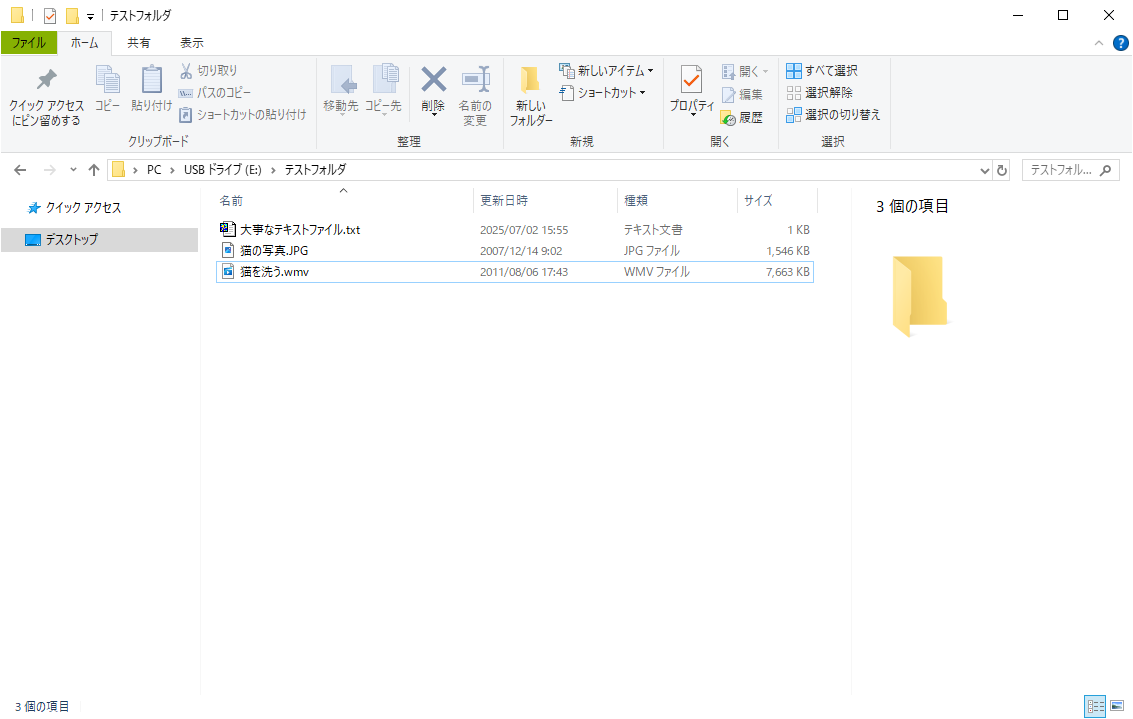The width and height of the screenshot is (1133, 719).
Task: Switch to the Home (ホーム) tab
Action: coord(85,43)
